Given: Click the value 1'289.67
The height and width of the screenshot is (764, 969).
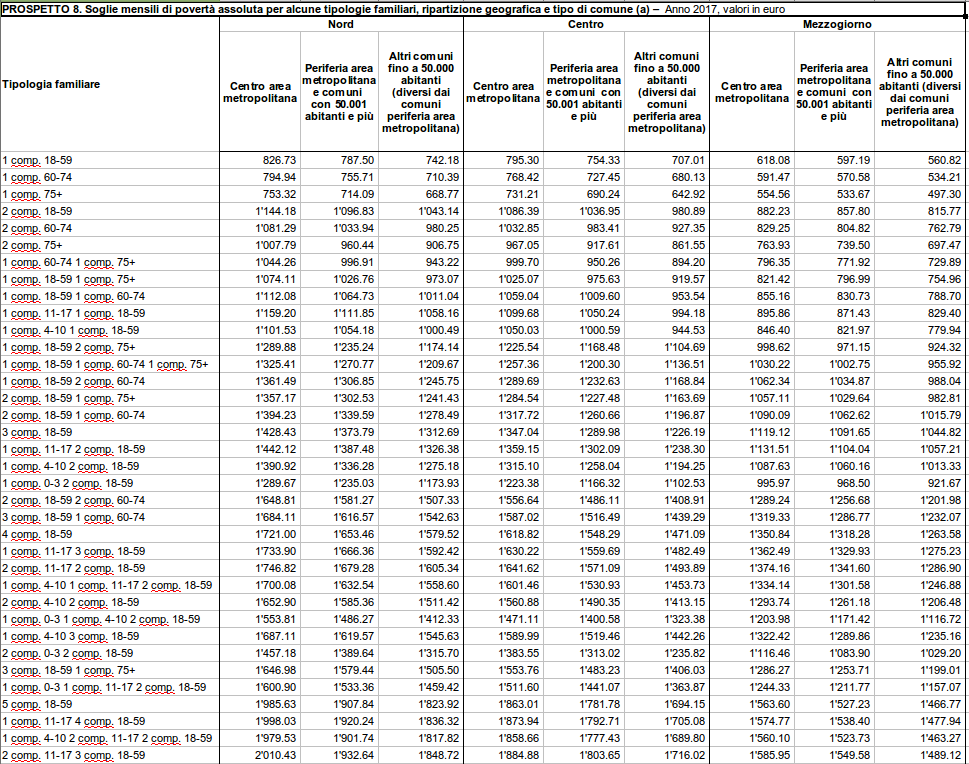Looking at the screenshot, I should [x=276, y=483].
